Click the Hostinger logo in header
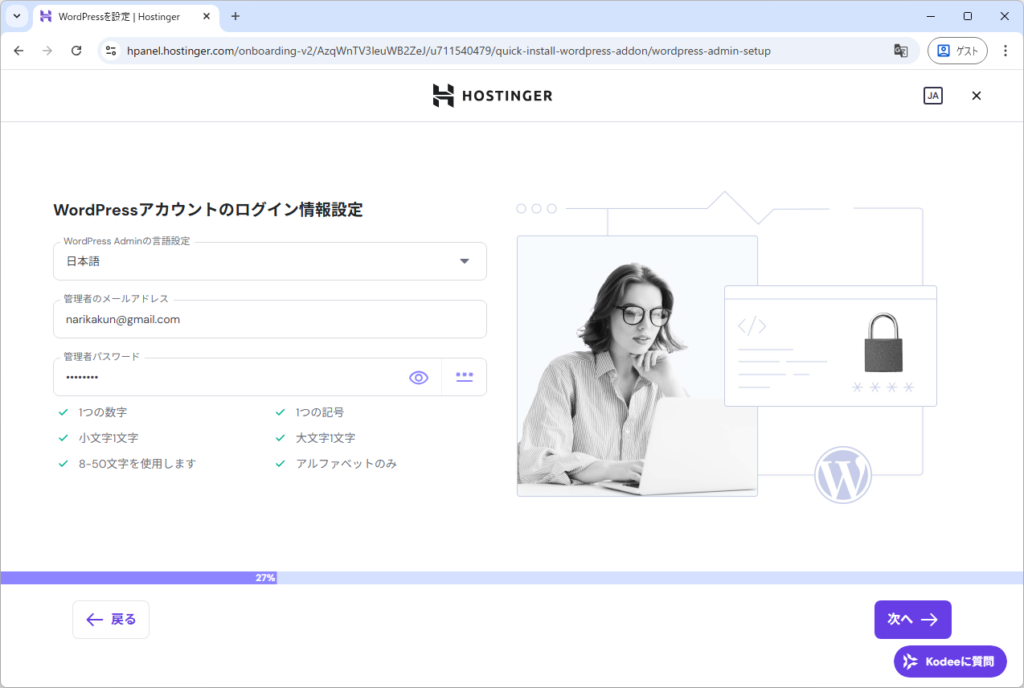The image size is (1024, 688). [492, 96]
